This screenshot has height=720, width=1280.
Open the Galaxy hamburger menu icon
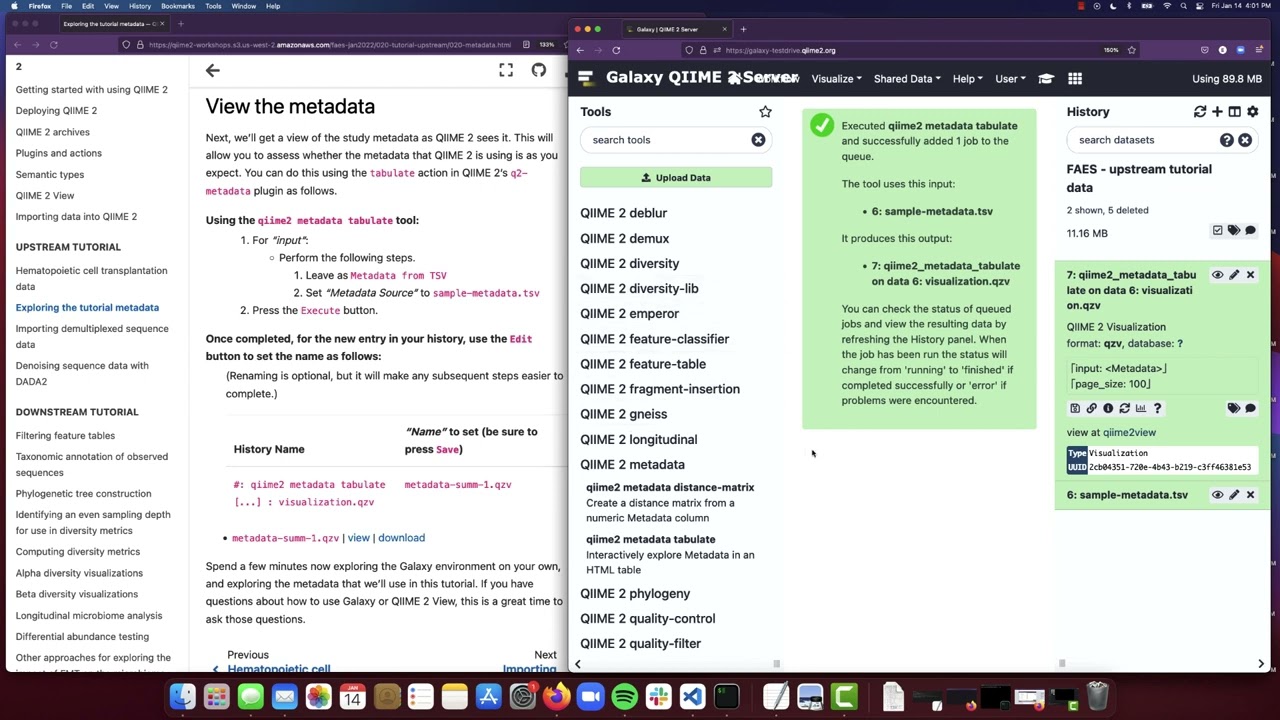586,78
